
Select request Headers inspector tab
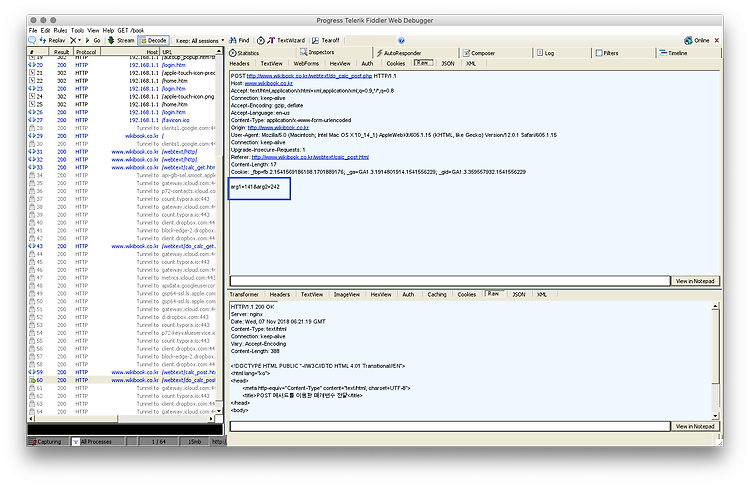point(240,64)
